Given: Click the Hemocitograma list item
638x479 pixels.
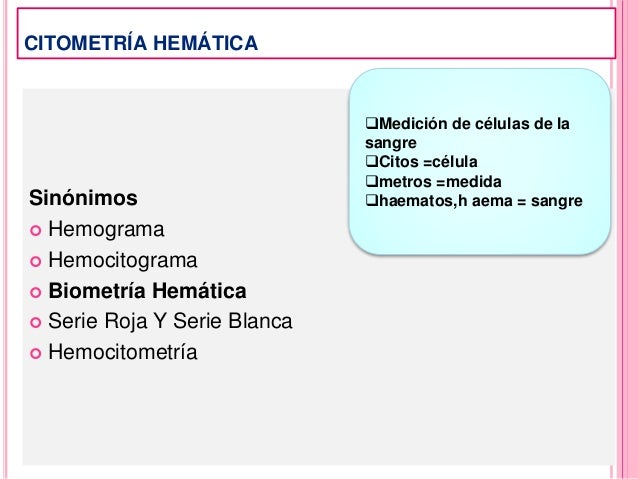Looking at the screenshot, I should tap(123, 260).
